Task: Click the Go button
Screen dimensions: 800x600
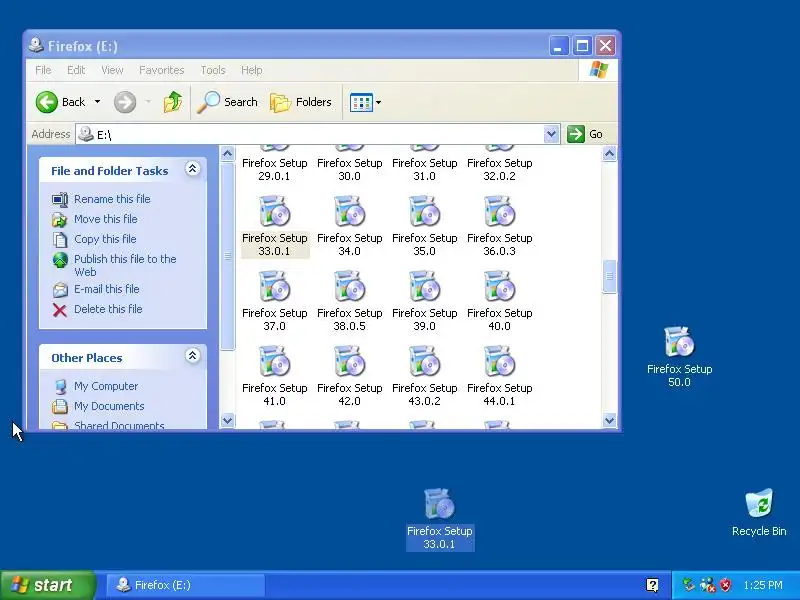Action: point(585,134)
